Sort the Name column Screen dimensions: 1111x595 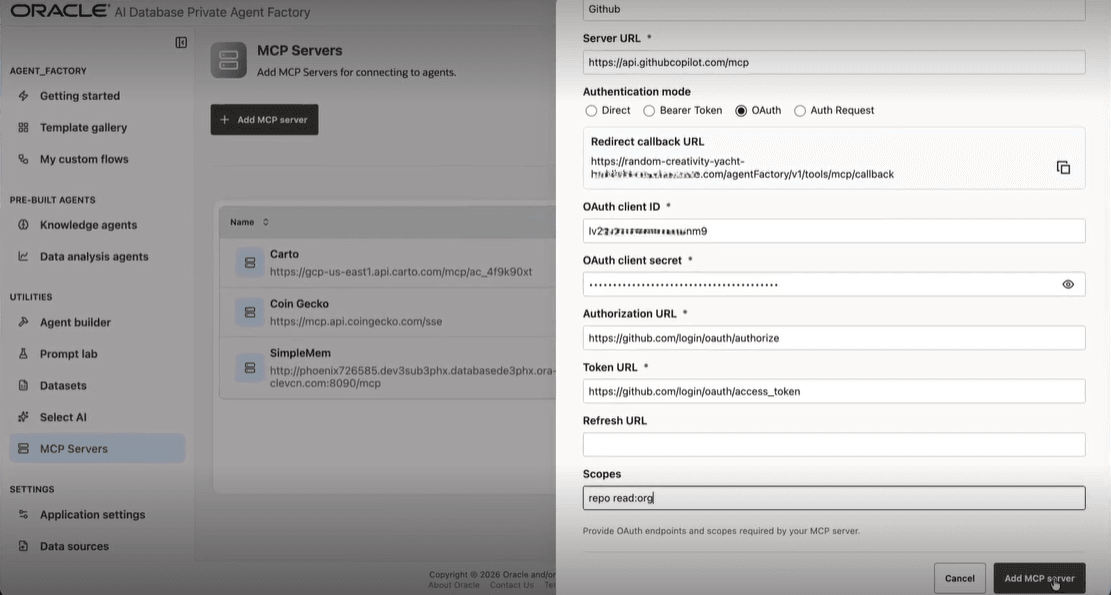(250, 222)
